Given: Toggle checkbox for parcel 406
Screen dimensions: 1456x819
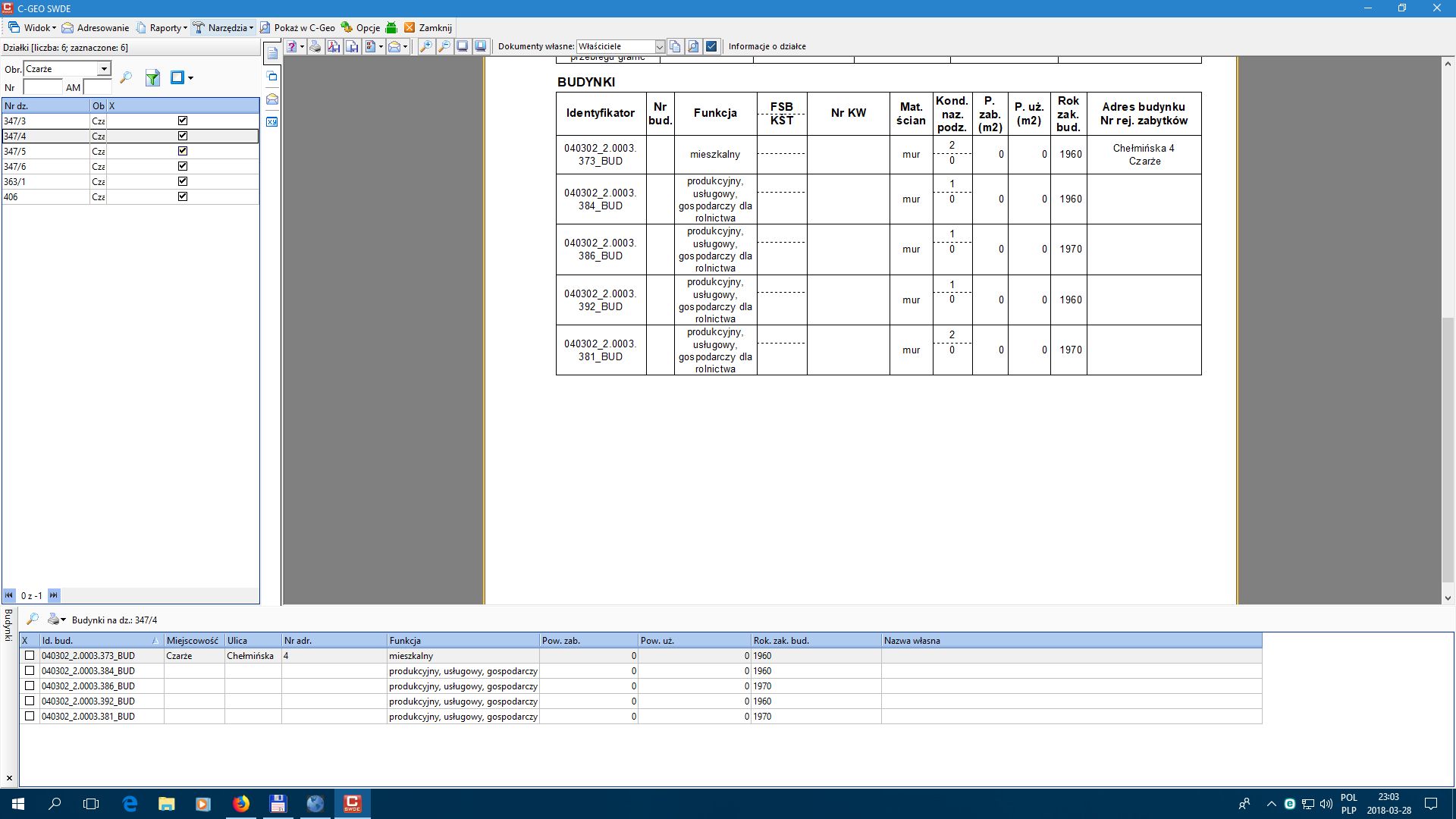Looking at the screenshot, I should [x=183, y=196].
